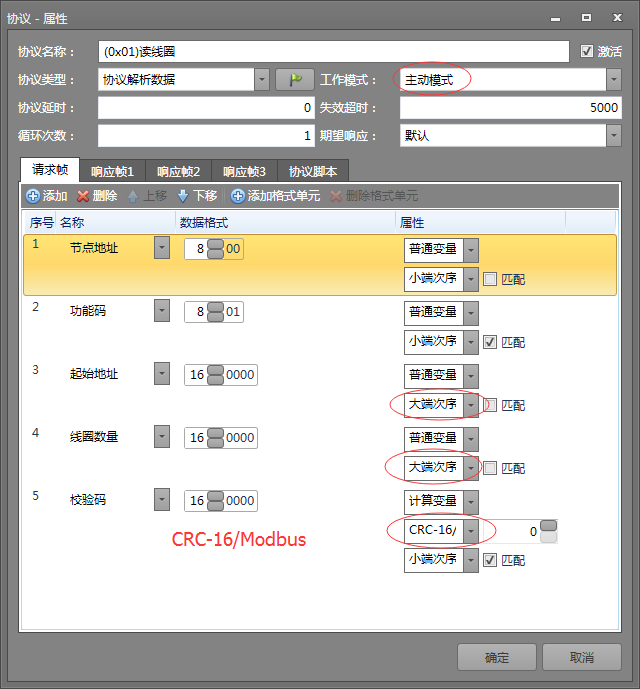Open the 协议类型 dropdown

pos(262,80)
